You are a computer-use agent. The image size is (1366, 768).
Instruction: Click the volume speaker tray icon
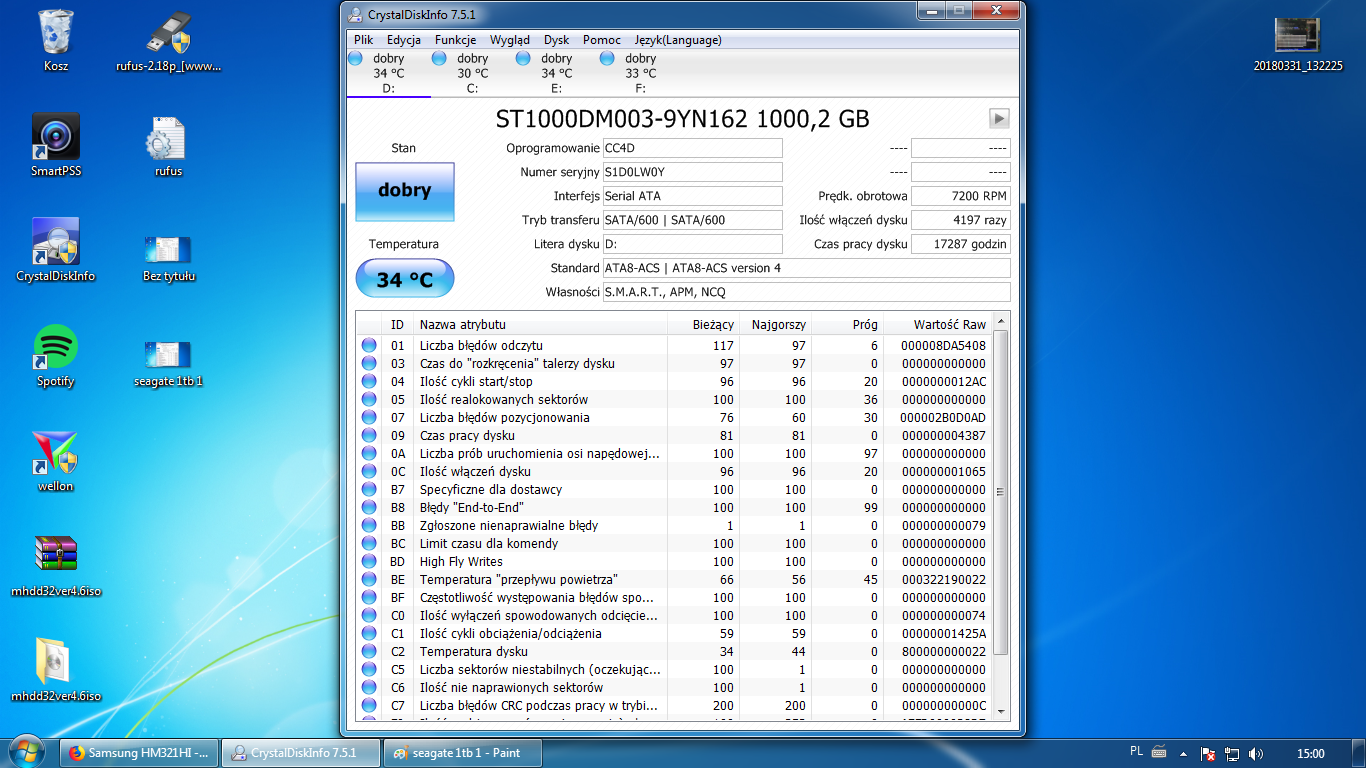pyautogui.click(x=1256, y=753)
